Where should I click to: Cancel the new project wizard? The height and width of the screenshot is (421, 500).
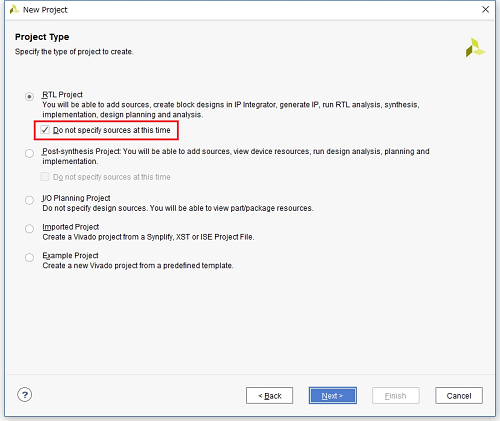459,396
